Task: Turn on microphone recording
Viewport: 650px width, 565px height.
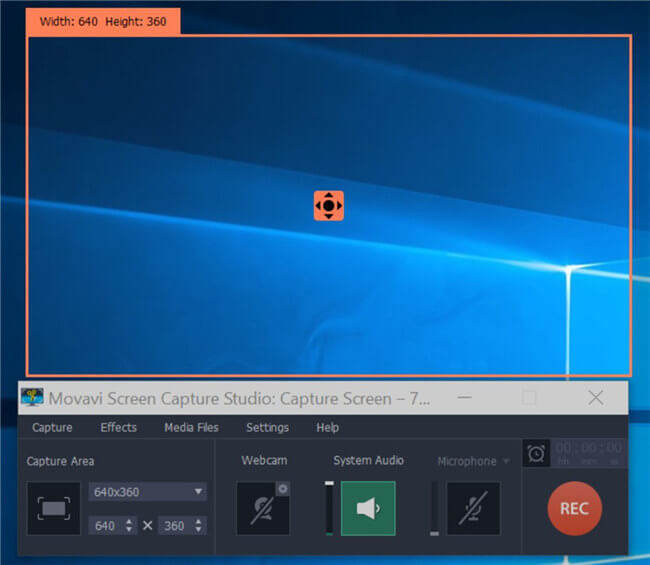Action: tap(473, 508)
